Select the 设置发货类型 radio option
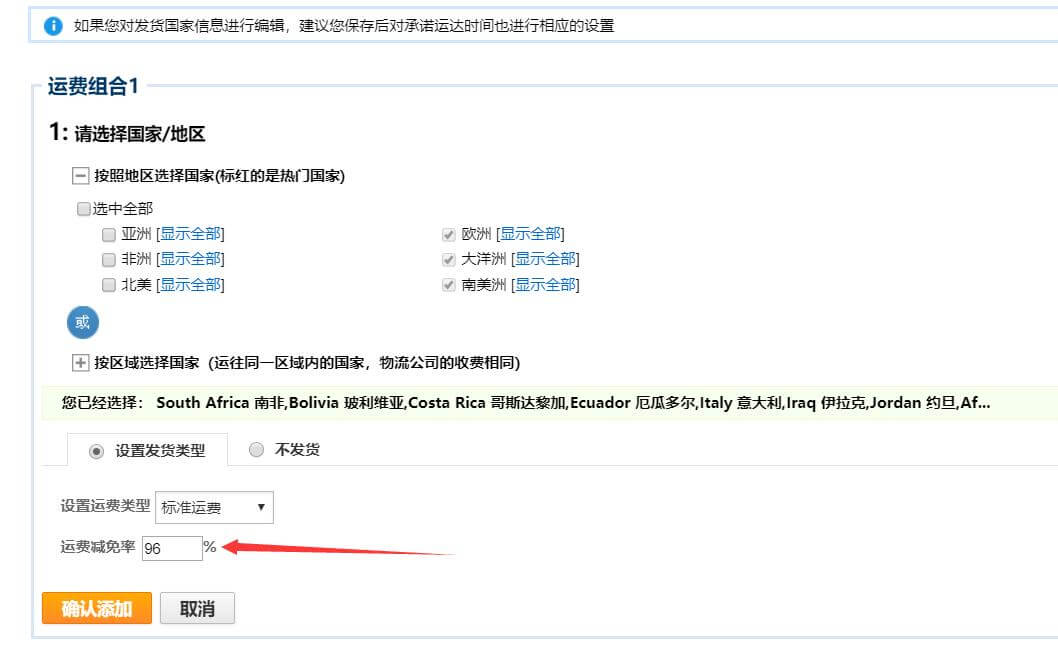Image resolution: width=1058 pixels, height=663 pixels. click(96, 451)
